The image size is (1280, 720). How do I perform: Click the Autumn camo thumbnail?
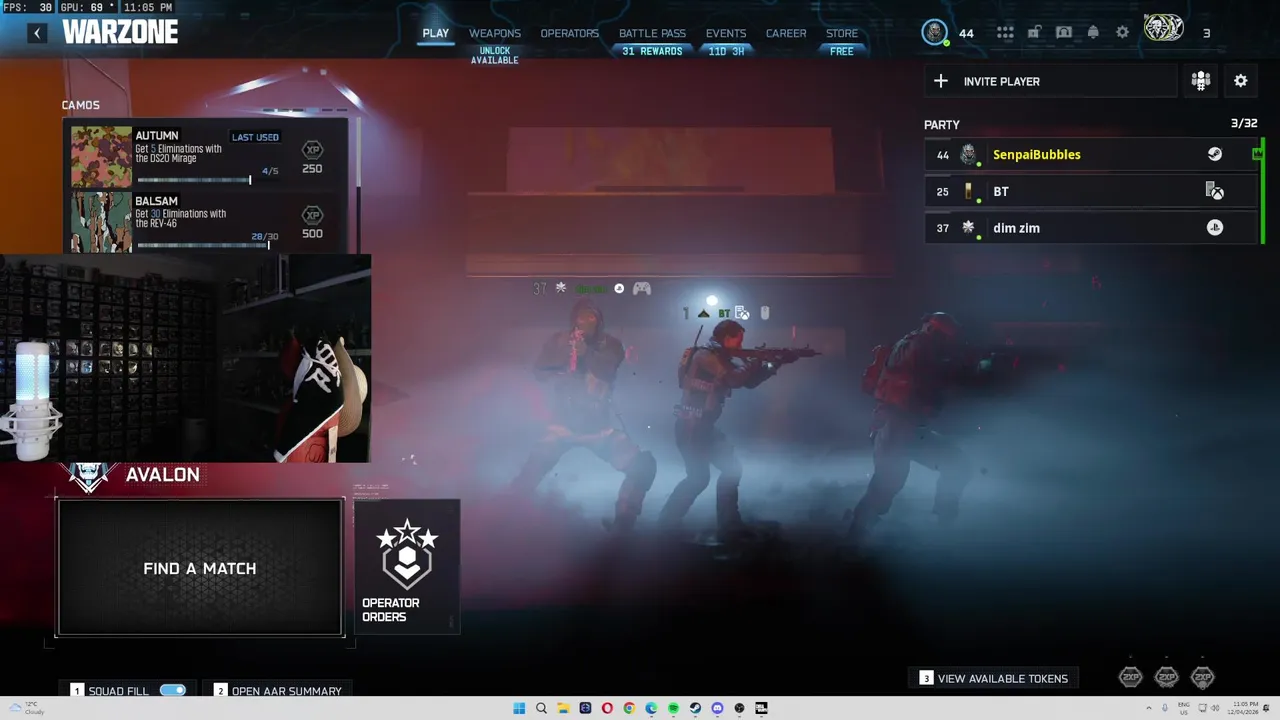coord(101,156)
